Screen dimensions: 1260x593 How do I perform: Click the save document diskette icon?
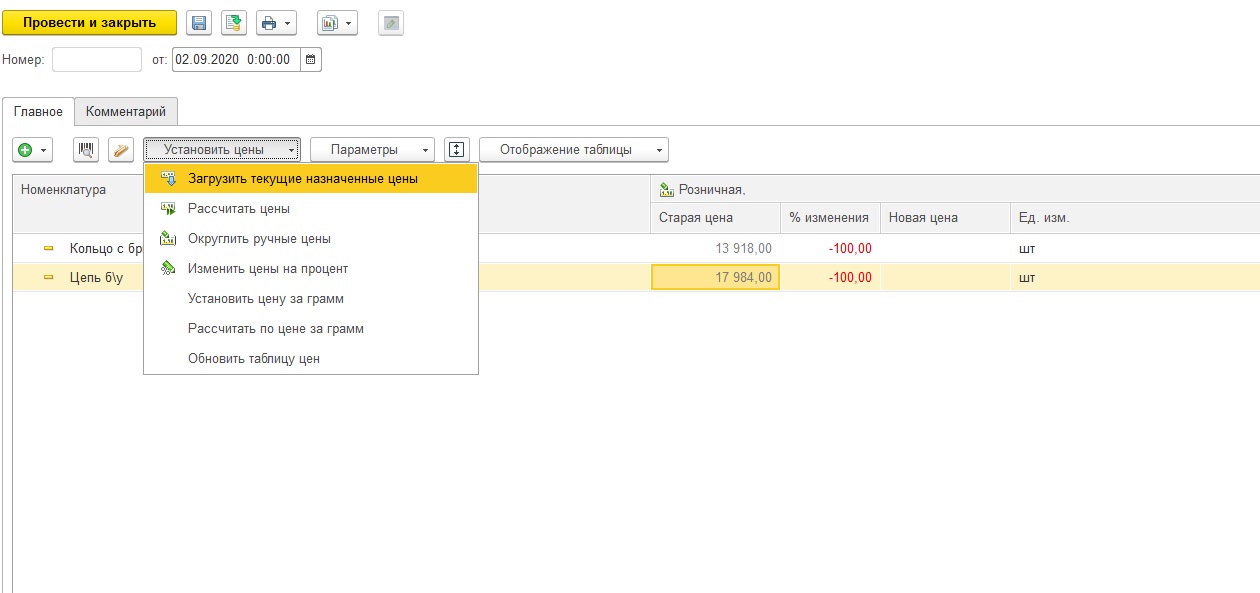pyautogui.click(x=199, y=23)
